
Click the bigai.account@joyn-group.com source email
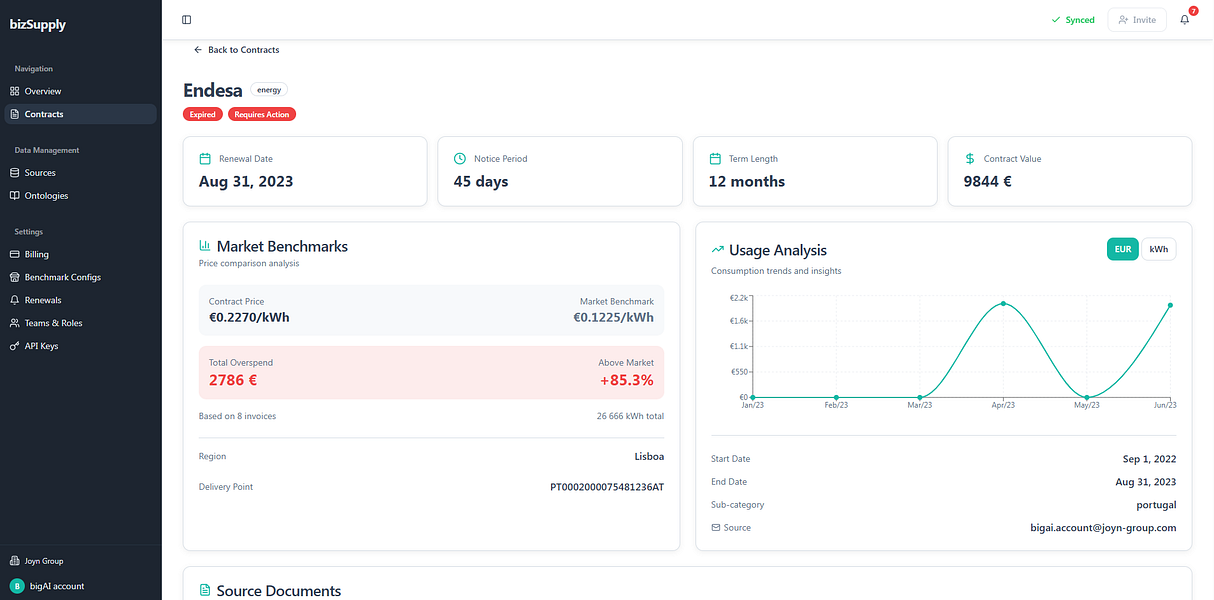pyautogui.click(x=1103, y=527)
